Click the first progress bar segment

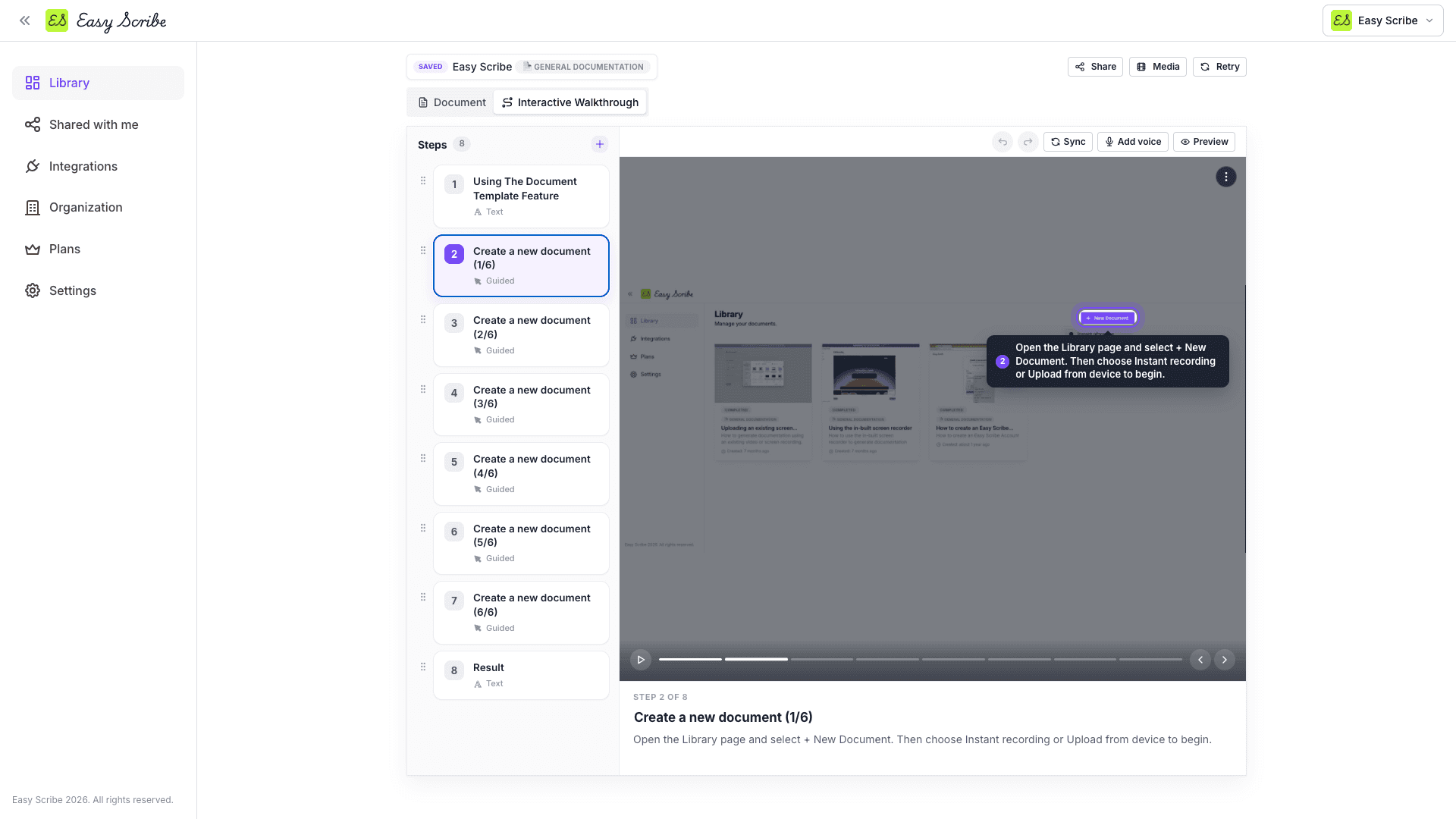[690, 660]
